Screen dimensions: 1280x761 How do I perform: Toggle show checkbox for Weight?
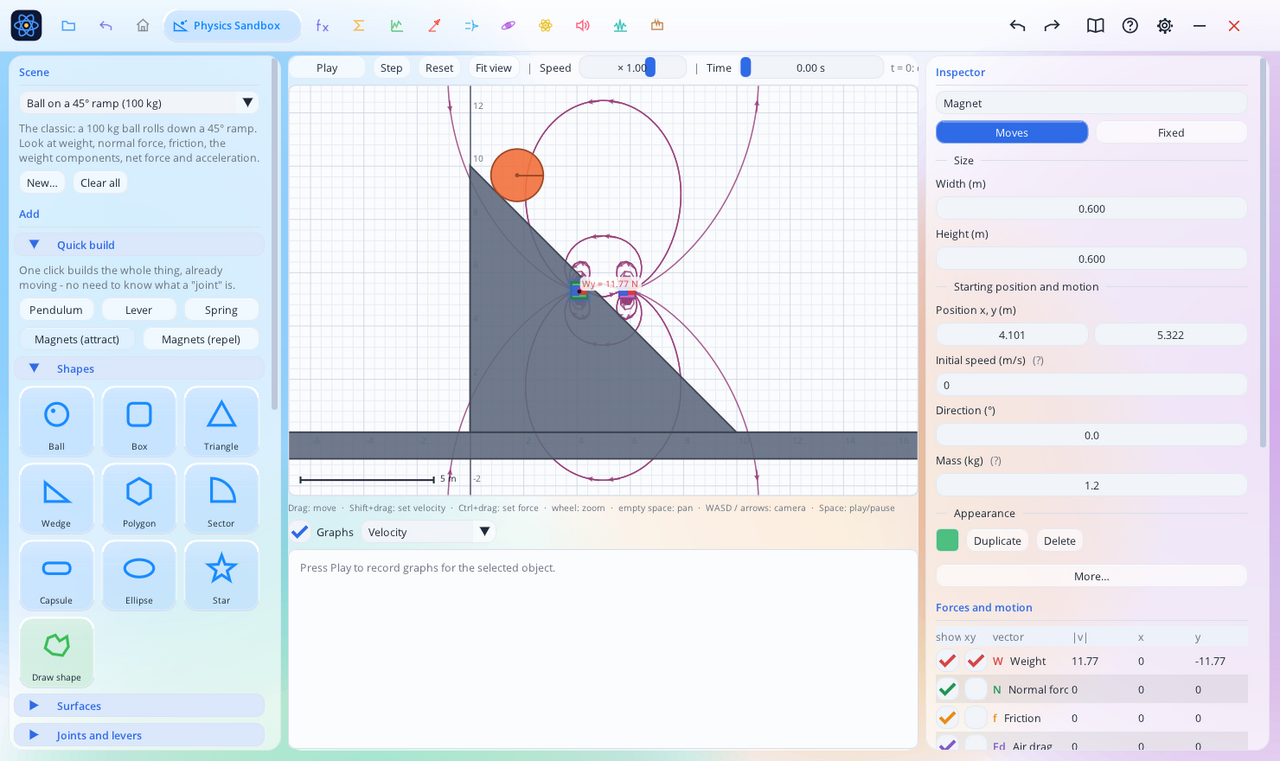(947, 661)
